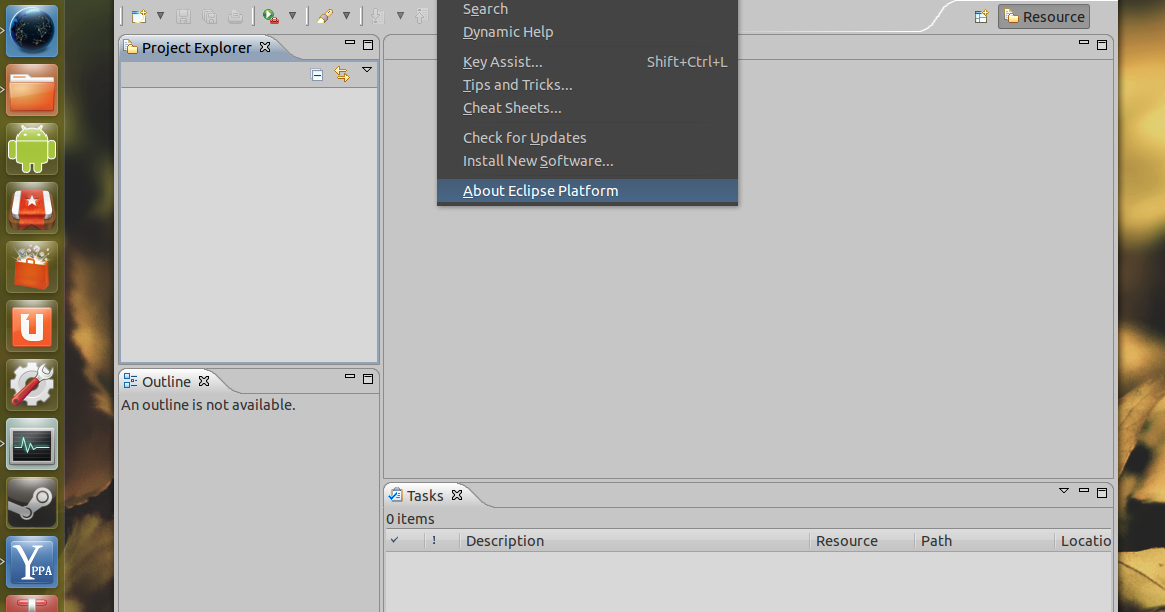Viewport: 1165px width, 612px height.
Task: Click the Save All toolbar icon
Action: pos(208,15)
